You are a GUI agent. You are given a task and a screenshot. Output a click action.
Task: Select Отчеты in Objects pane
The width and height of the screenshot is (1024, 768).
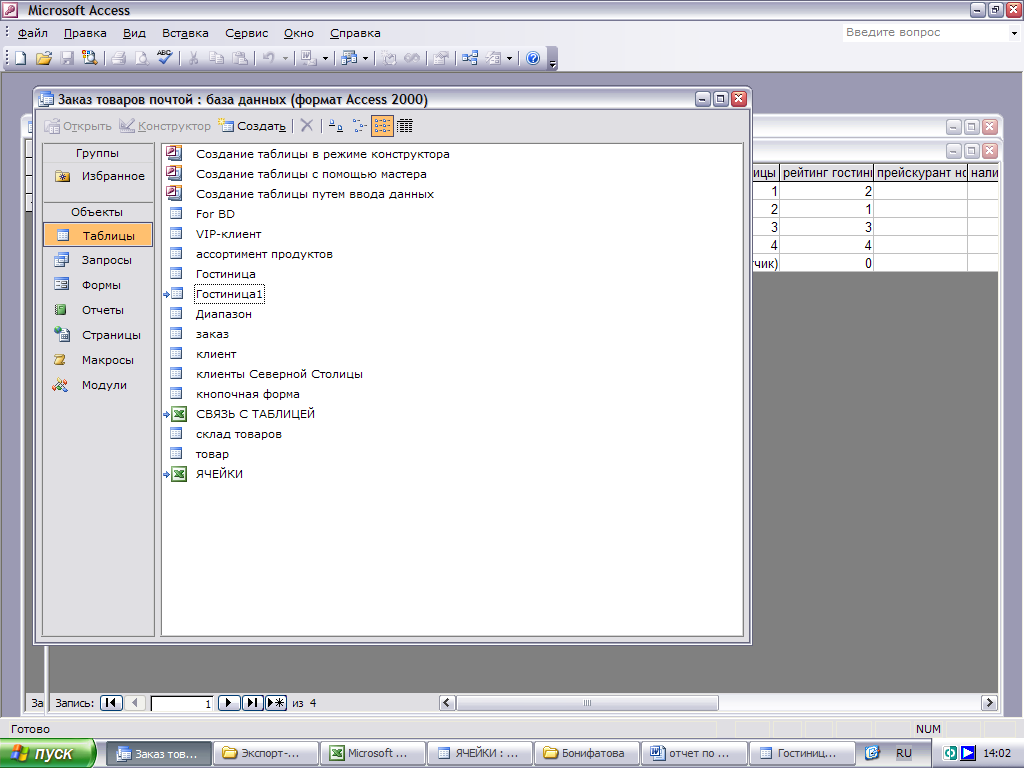pos(98,310)
